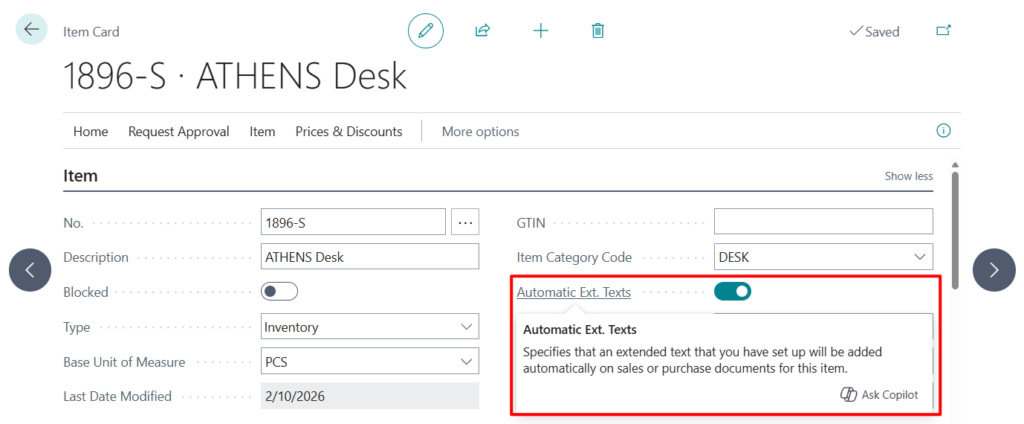Expand Item Category Code dropdown

(x=920, y=257)
